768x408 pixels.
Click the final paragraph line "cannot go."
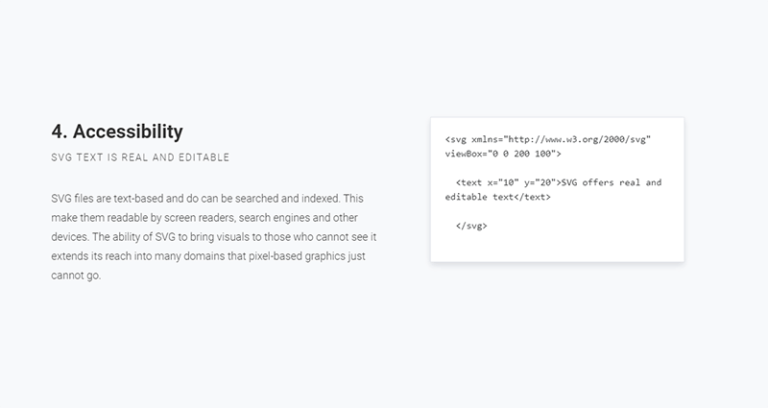[x=76, y=275]
